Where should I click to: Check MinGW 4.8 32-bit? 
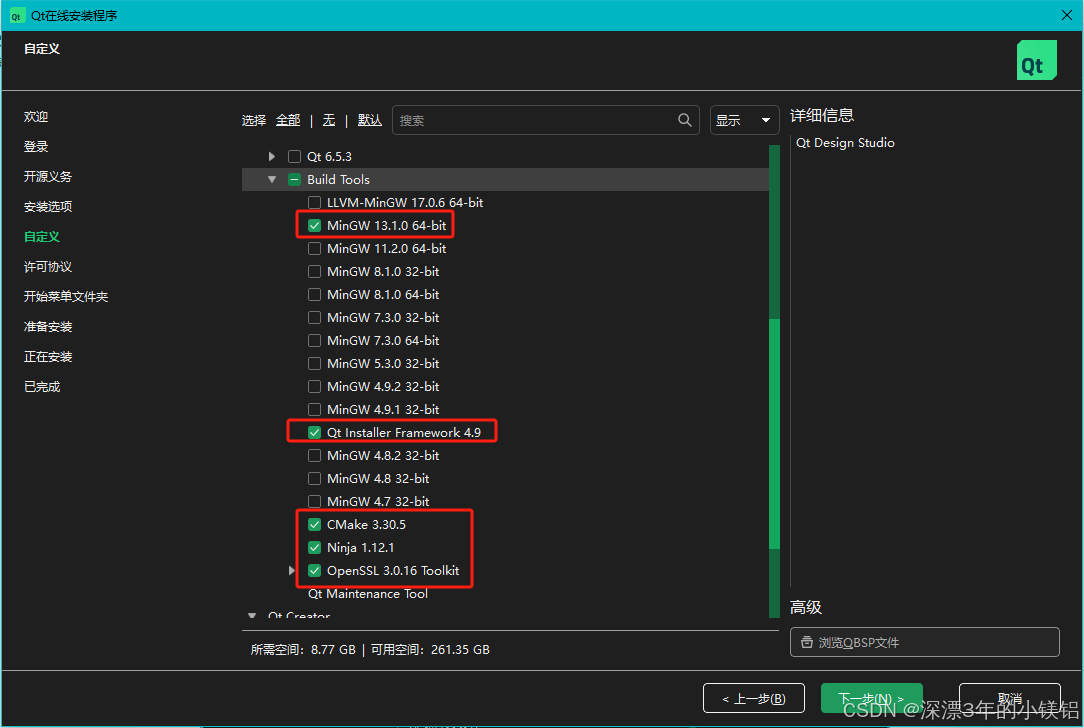(315, 478)
